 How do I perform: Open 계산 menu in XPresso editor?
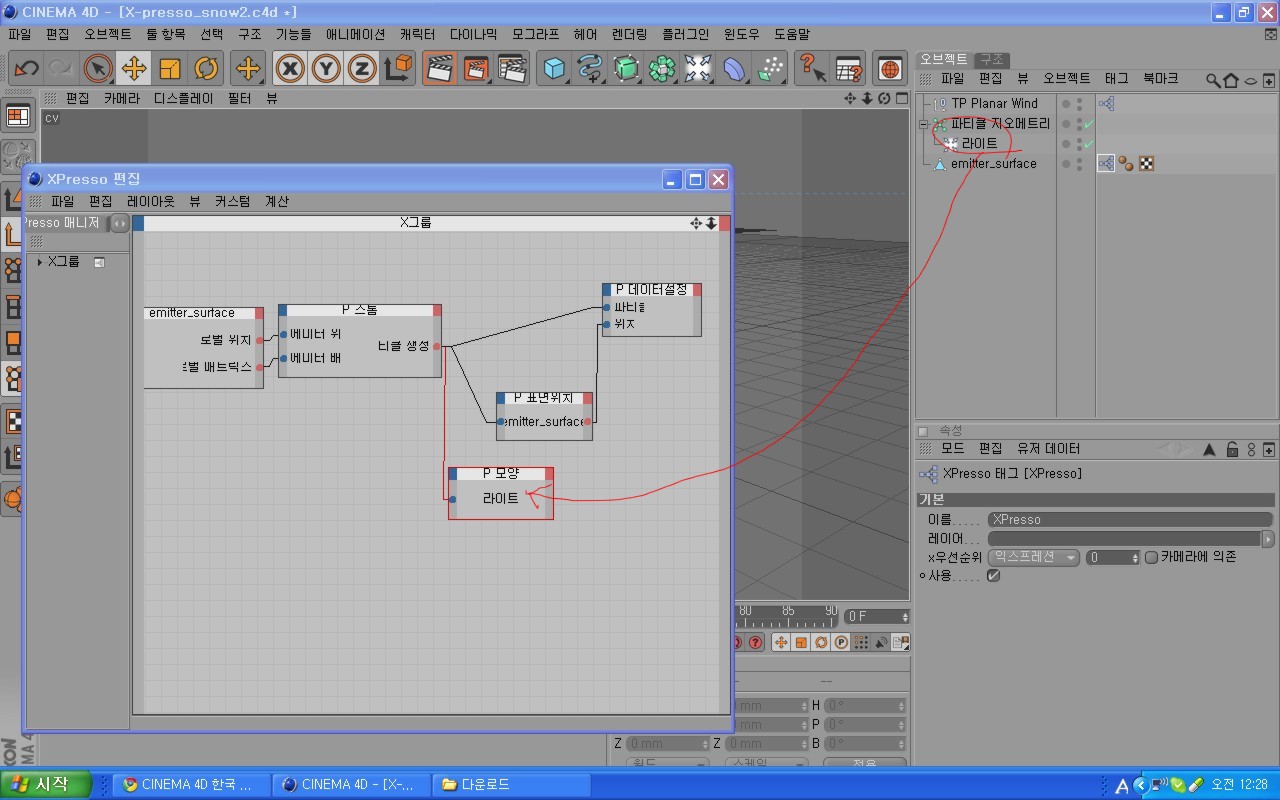pyautogui.click(x=277, y=201)
